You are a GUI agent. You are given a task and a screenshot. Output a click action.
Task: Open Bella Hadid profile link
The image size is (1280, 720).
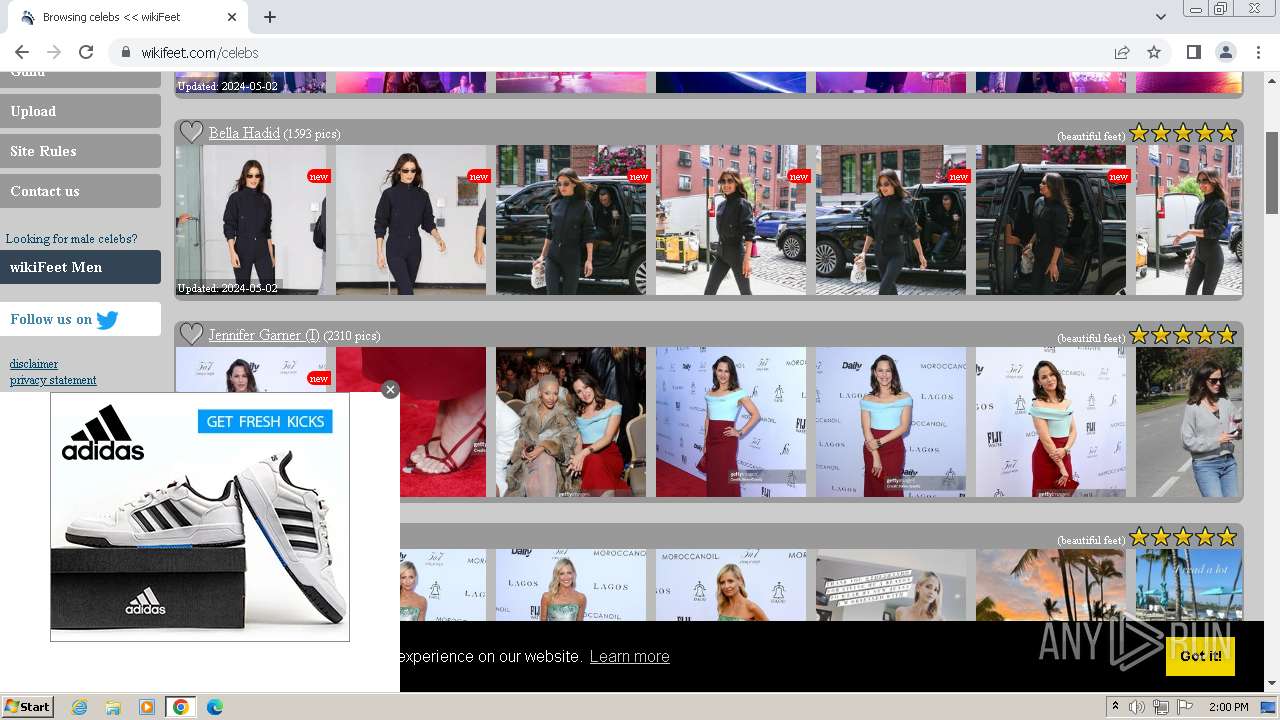[x=244, y=133]
